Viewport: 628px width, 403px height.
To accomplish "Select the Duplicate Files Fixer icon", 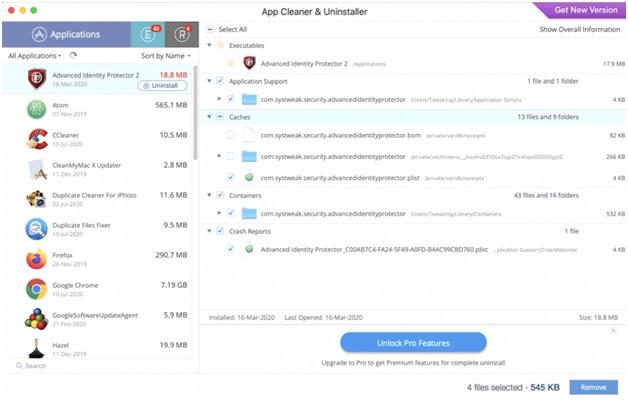I will (36, 229).
